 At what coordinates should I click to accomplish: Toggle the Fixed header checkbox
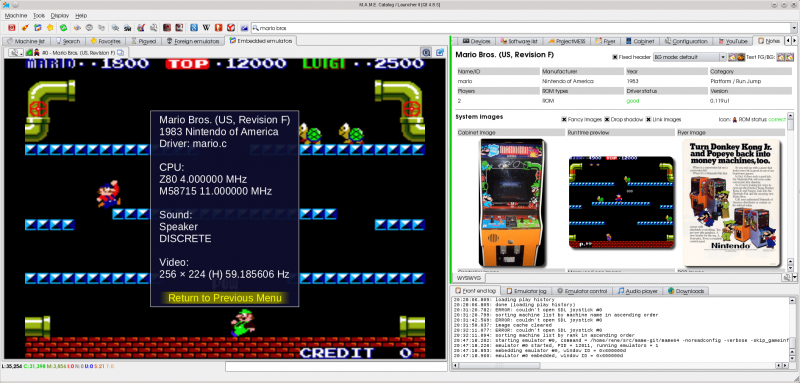[615, 57]
